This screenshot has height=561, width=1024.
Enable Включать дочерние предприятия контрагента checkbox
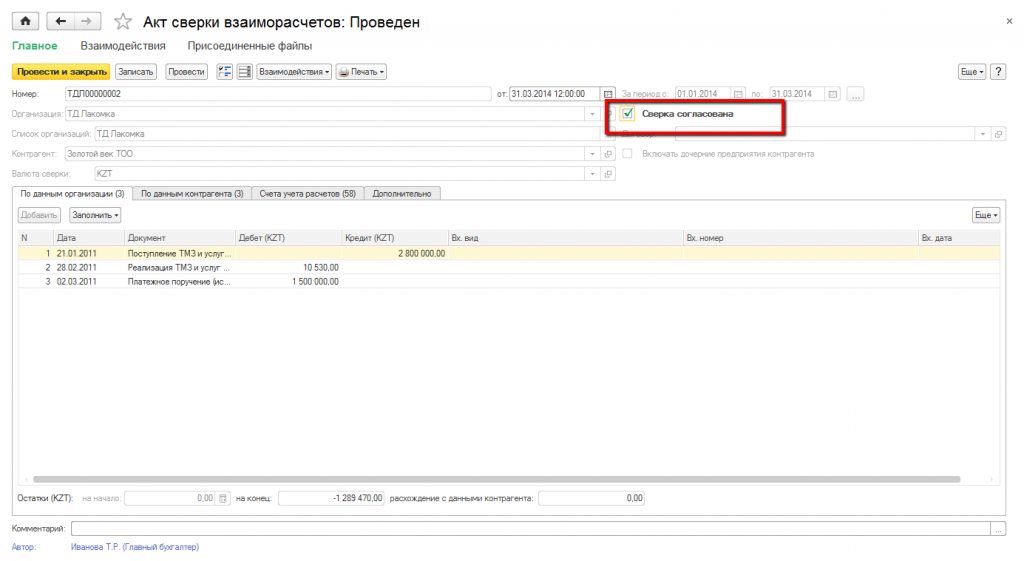(628, 154)
